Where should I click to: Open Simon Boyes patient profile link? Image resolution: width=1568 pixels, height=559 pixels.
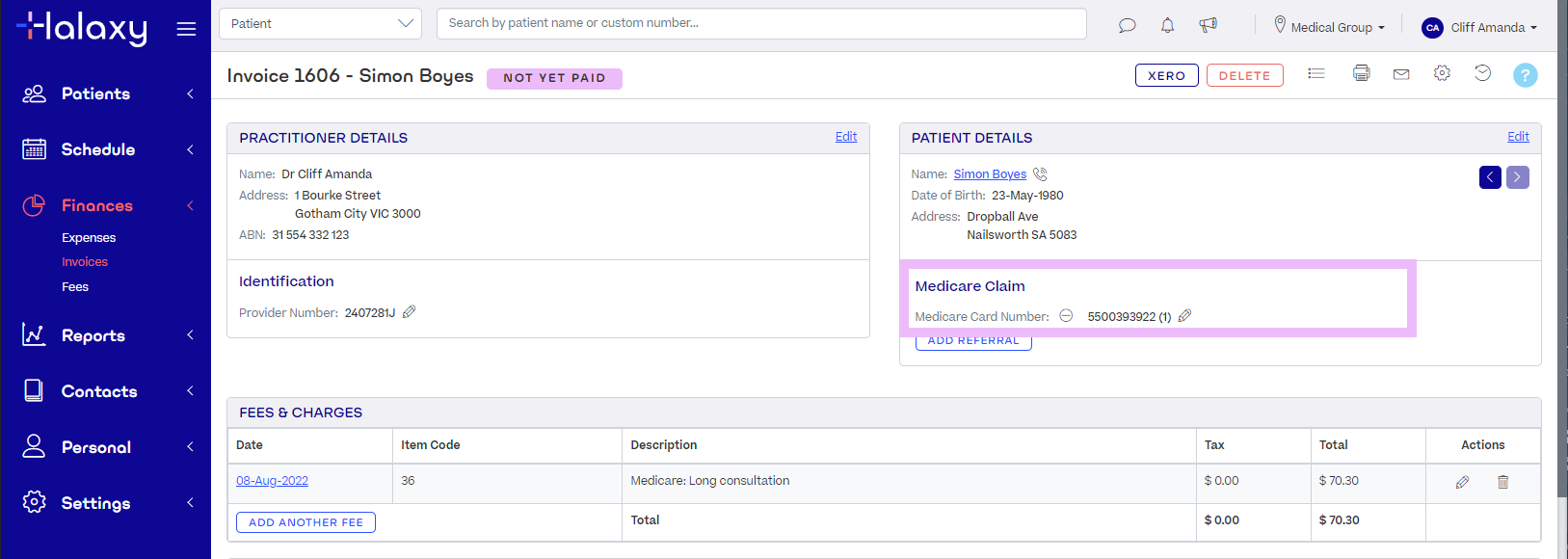990,174
